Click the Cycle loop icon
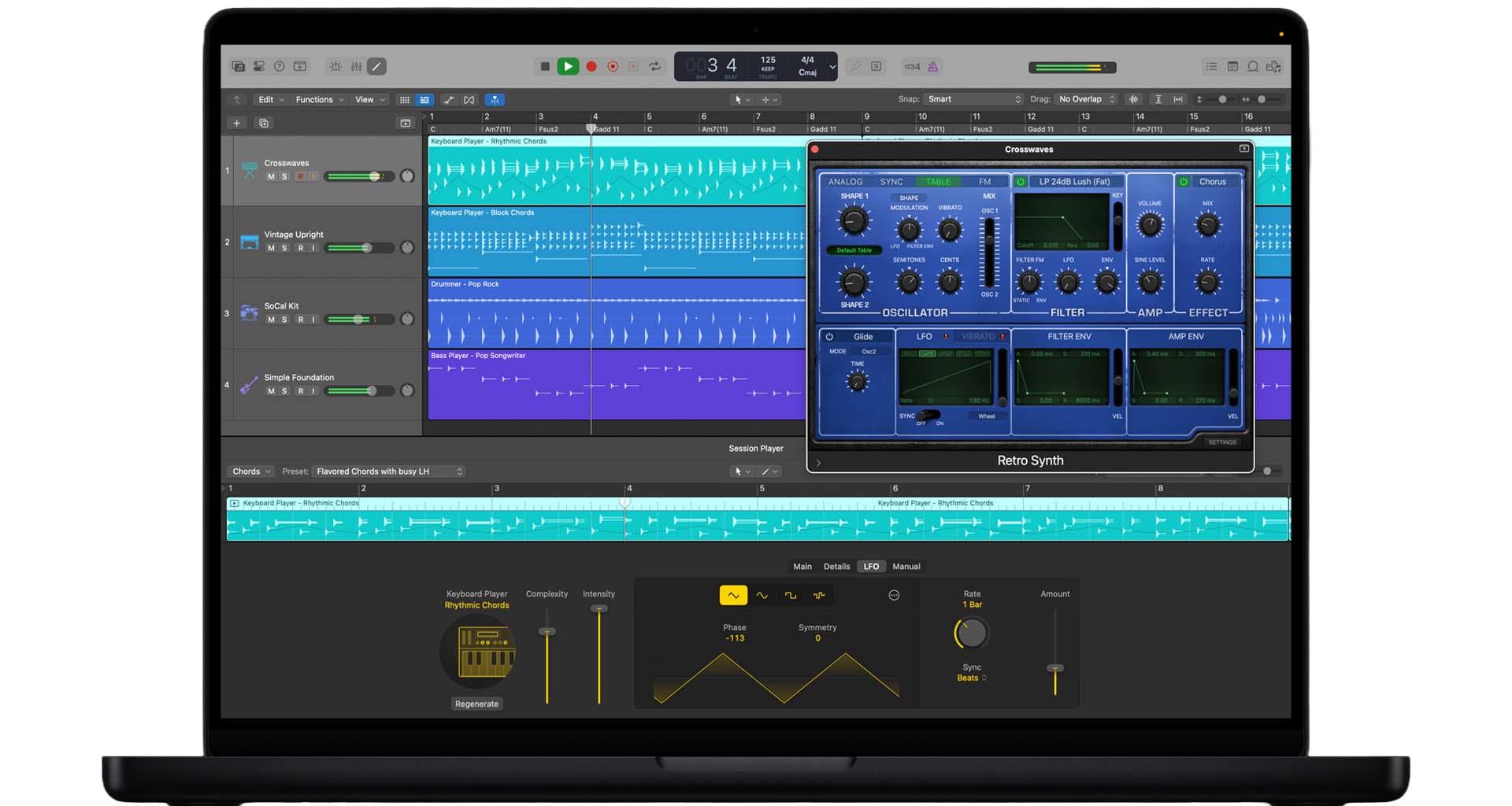This screenshot has height=806, width=1512. 654,67
